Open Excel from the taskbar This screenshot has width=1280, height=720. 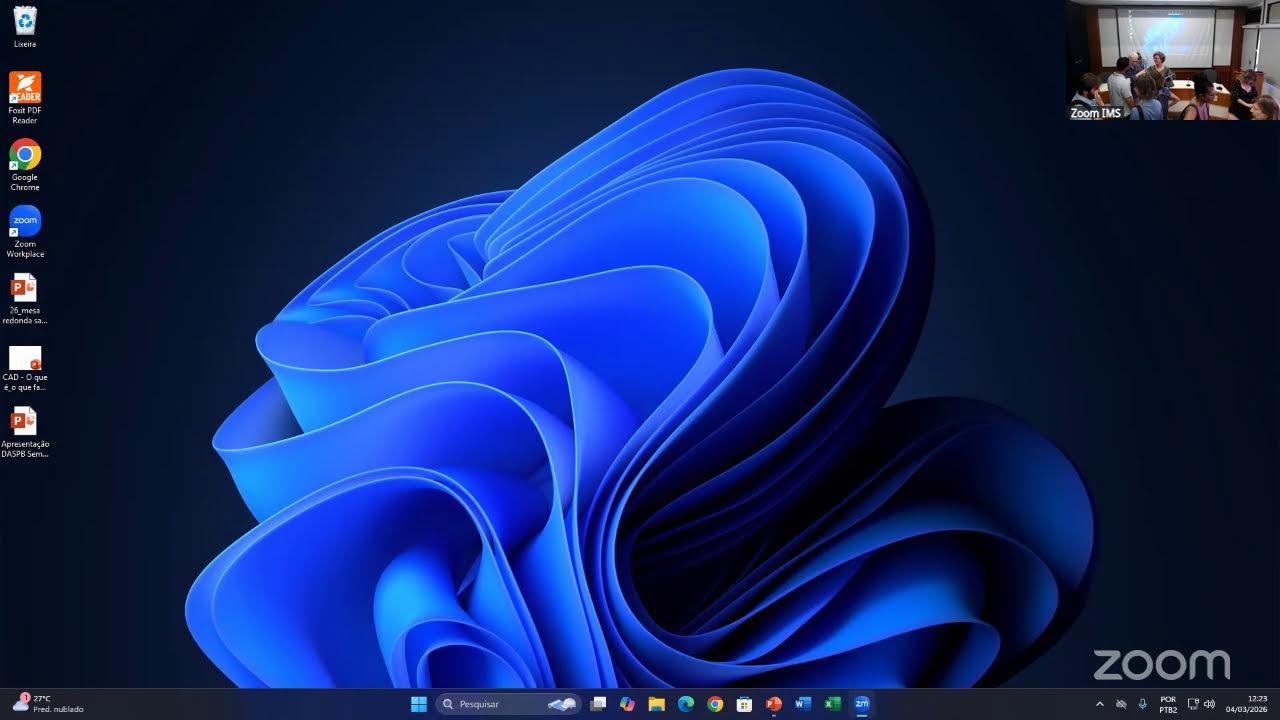click(x=832, y=704)
